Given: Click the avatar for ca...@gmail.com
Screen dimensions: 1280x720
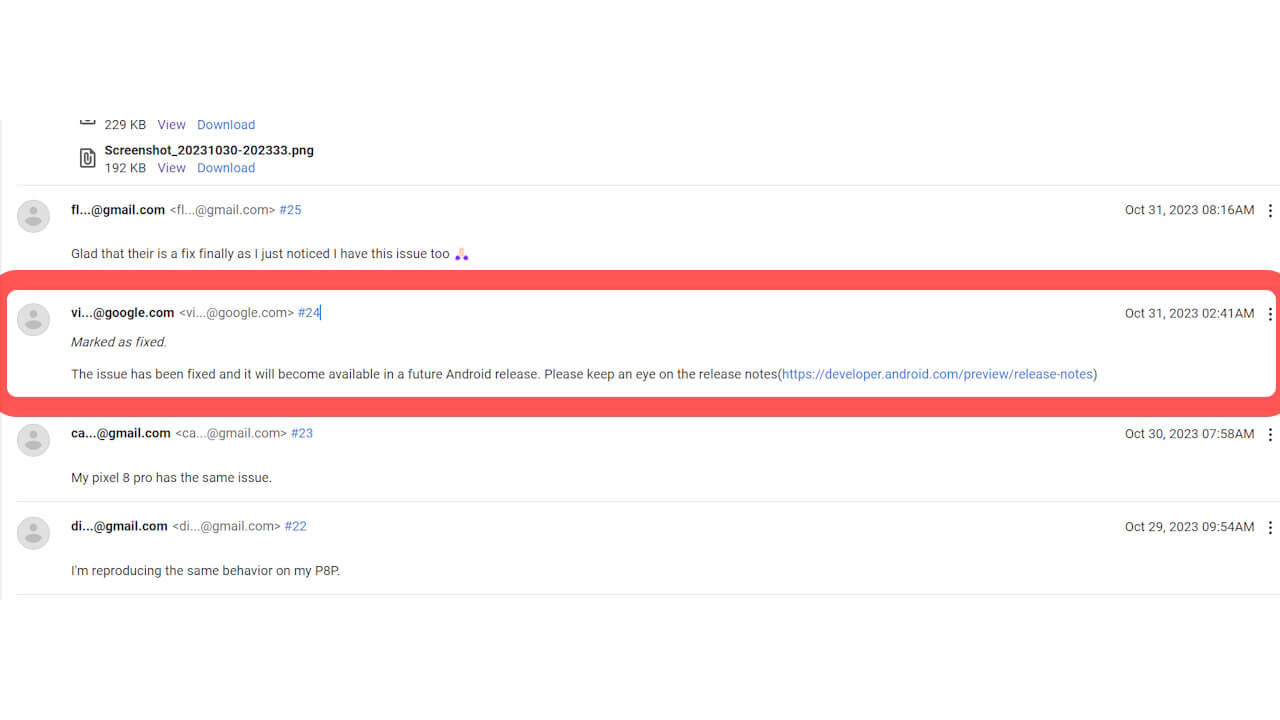Looking at the screenshot, I should click(33, 440).
